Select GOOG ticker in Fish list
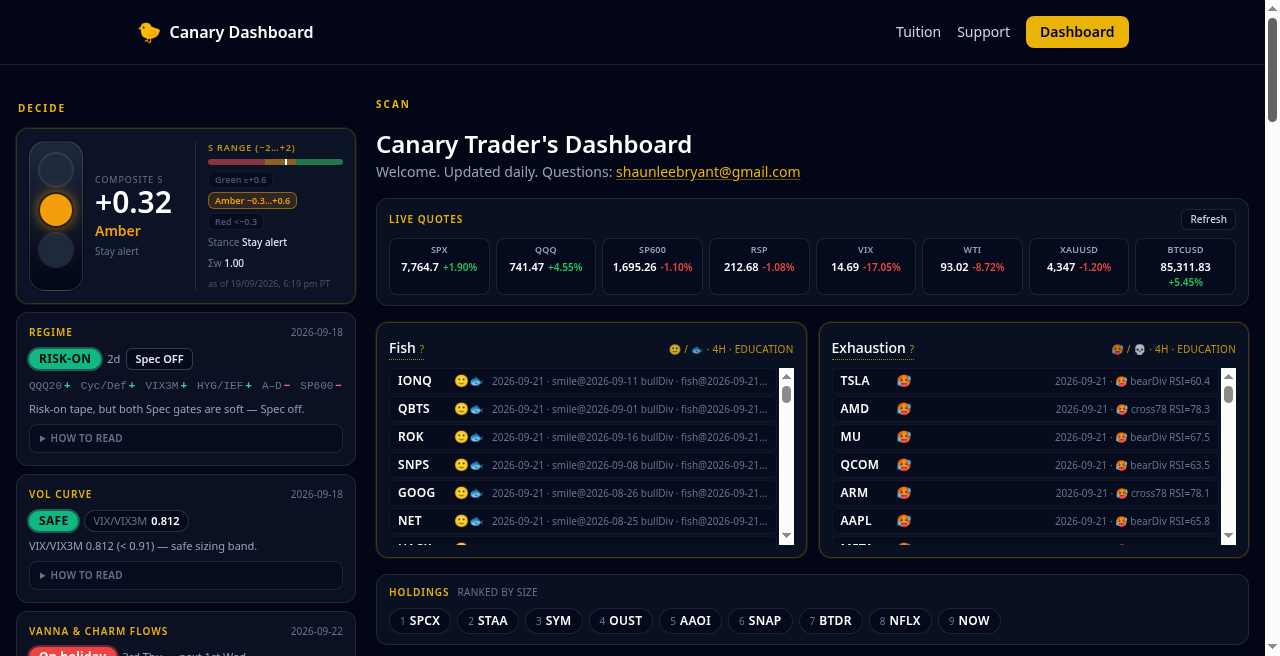 [417, 493]
